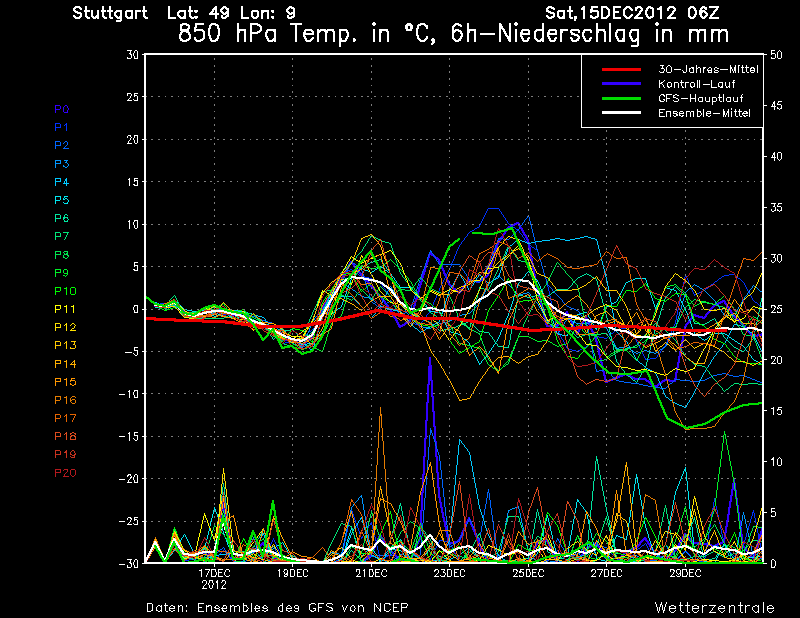The width and height of the screenshot is (800, 618).
Task: Pick the P17 ensemble member label
Action: click(x=65, y=418)
